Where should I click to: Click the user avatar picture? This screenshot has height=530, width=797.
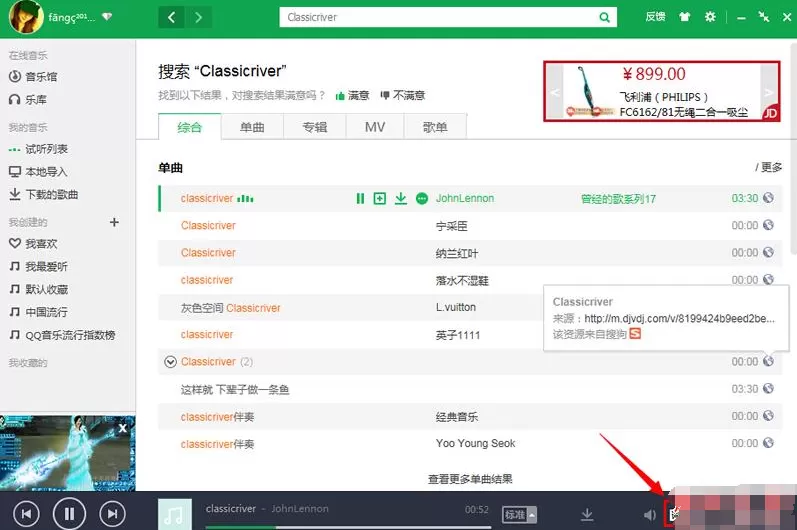point(26,17)
